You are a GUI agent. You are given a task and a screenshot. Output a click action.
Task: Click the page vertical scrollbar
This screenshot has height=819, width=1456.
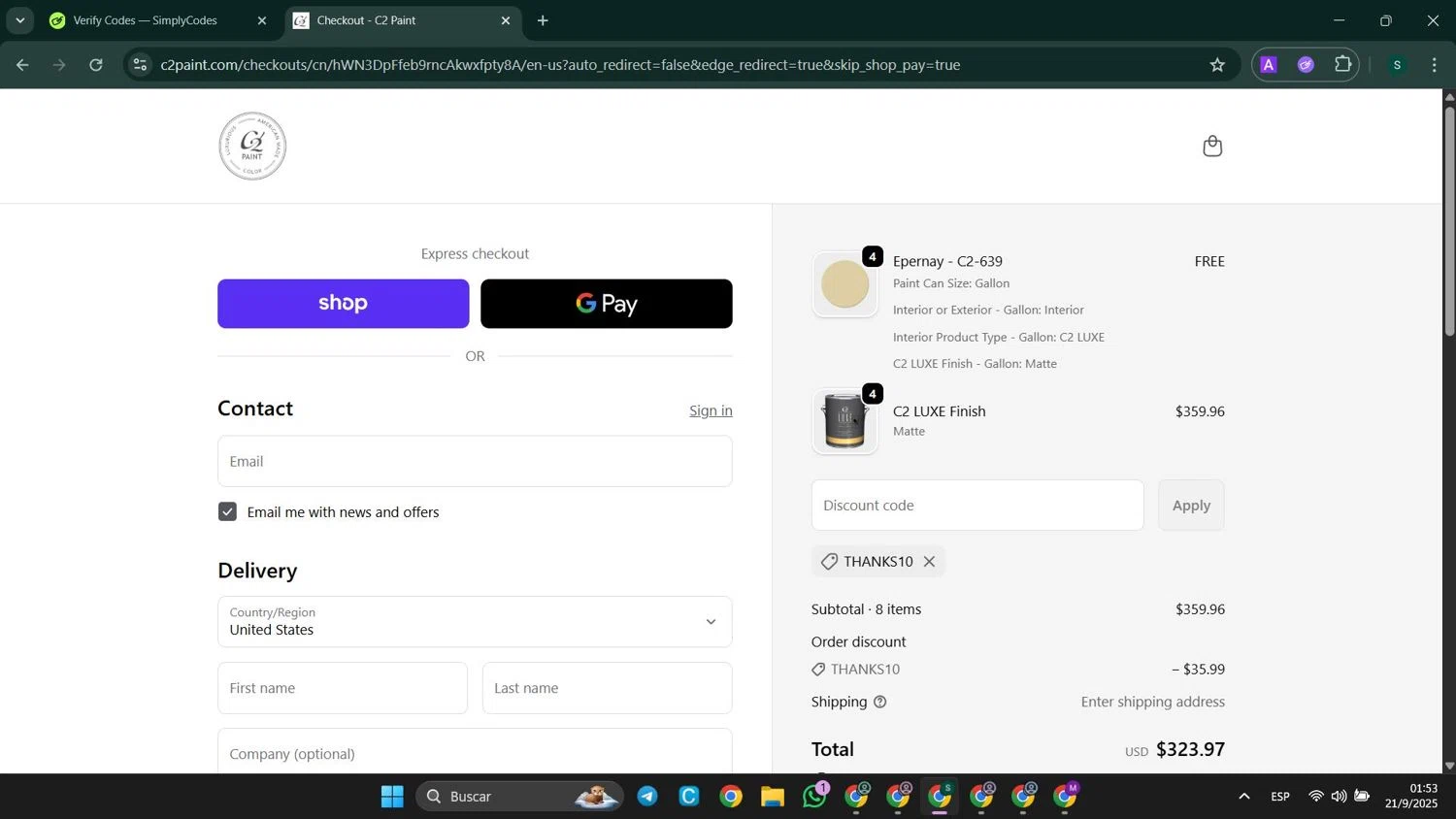(1449, 222)
